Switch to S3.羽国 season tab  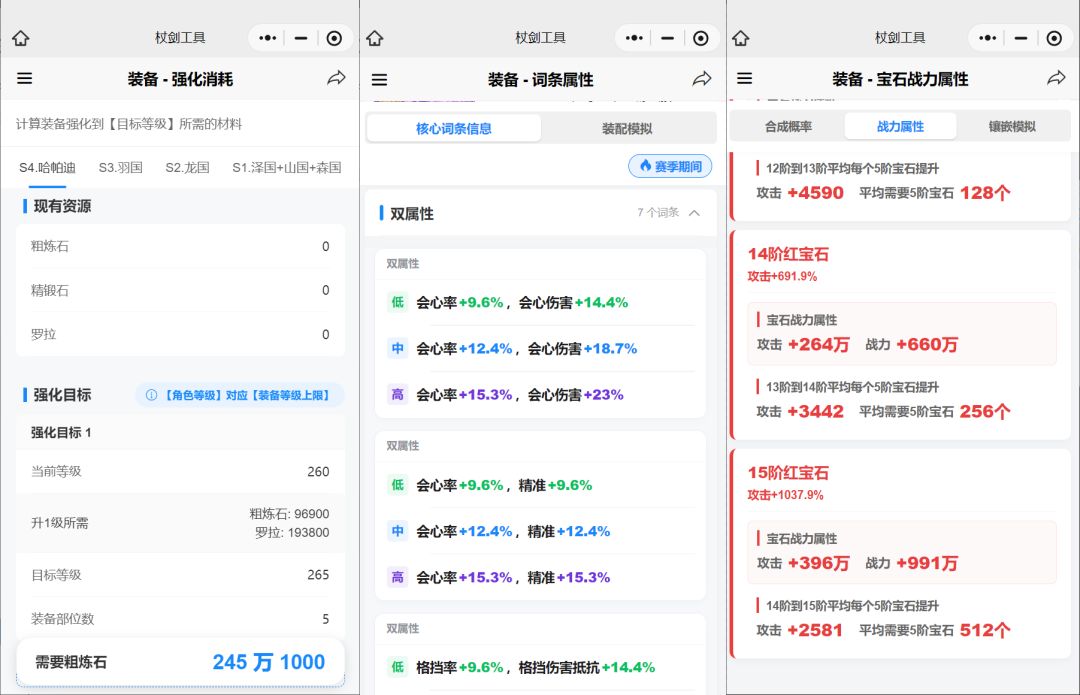[121, 167]
